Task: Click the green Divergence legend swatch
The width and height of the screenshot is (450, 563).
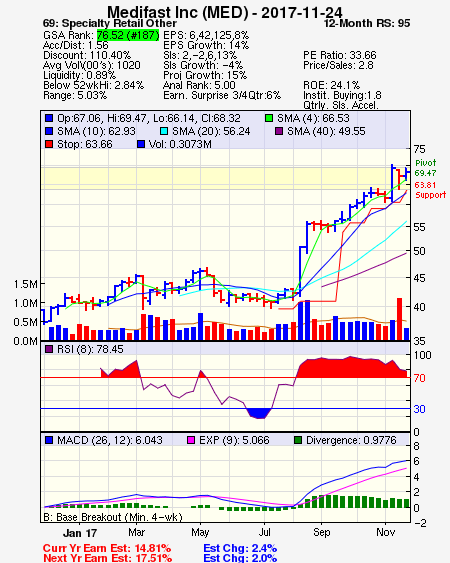Action: click(x=298, y=440)
